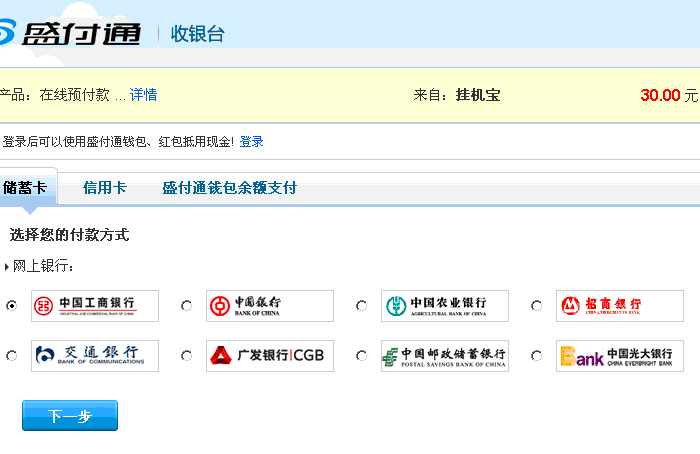Screen dimensions: 700x454
Task: Switch to the 信用卡 tab
Action: coord(105,187)
